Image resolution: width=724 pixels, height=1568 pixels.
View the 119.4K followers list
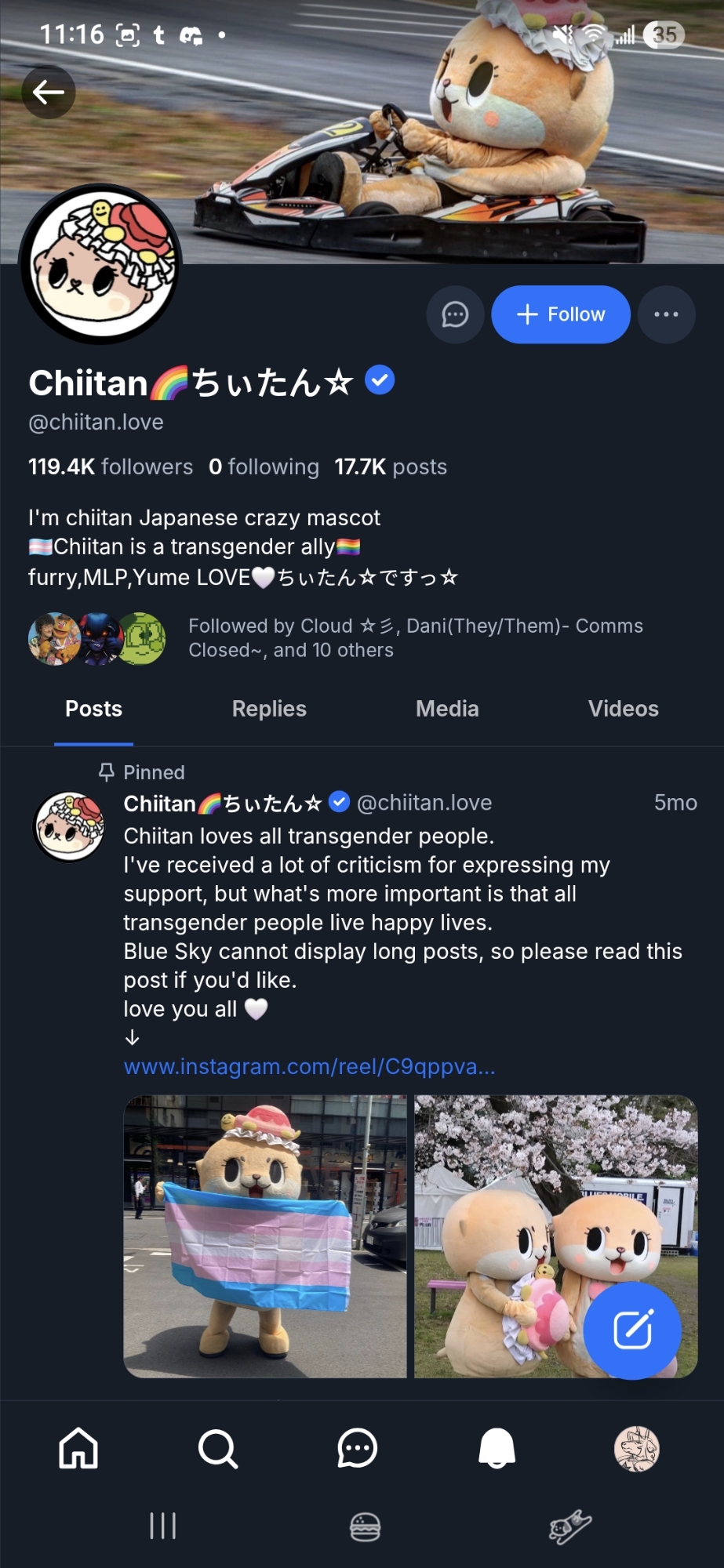point(111,467)
